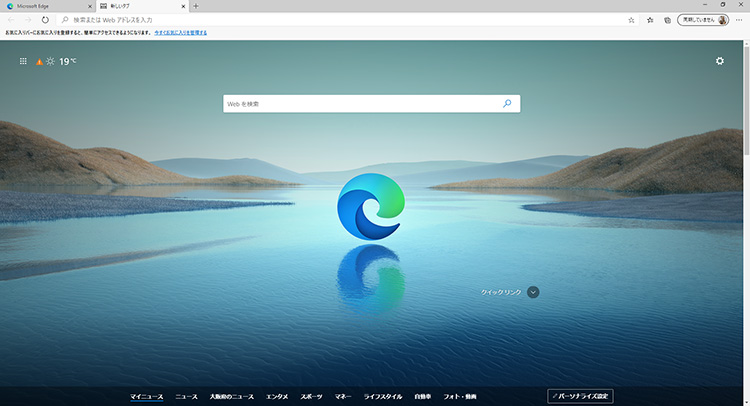
Task: Open the 同期していません profile button
Action: [702, 19]
